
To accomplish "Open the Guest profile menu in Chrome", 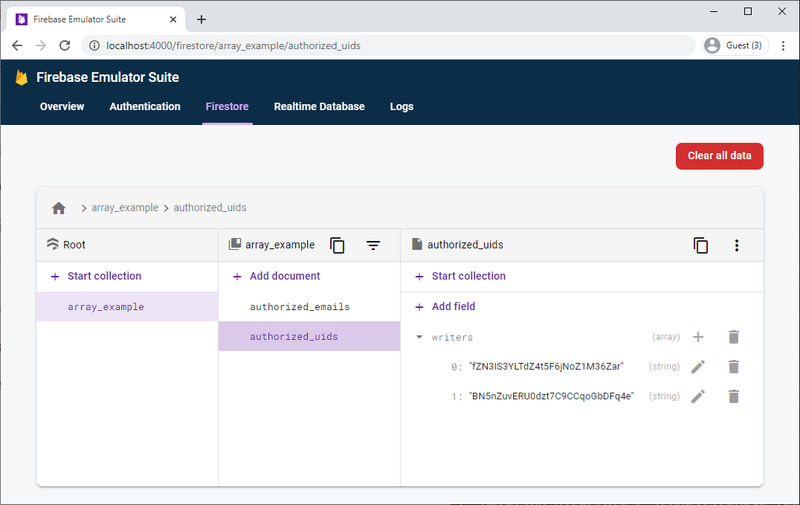I will 733,45.
